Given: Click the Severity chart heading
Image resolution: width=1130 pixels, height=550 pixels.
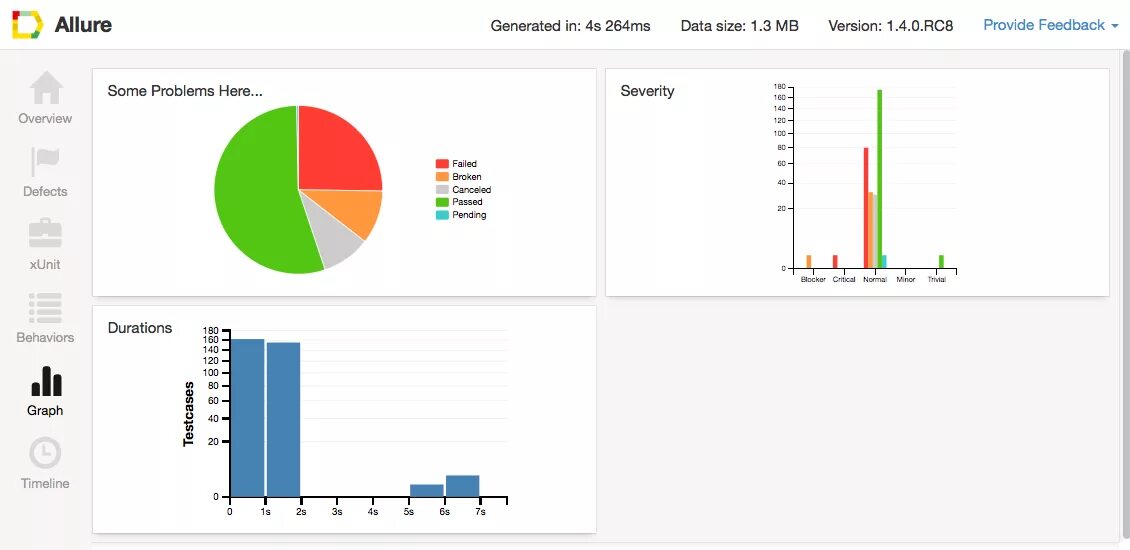Looking at the screenshot, I should tap(647, 91).
